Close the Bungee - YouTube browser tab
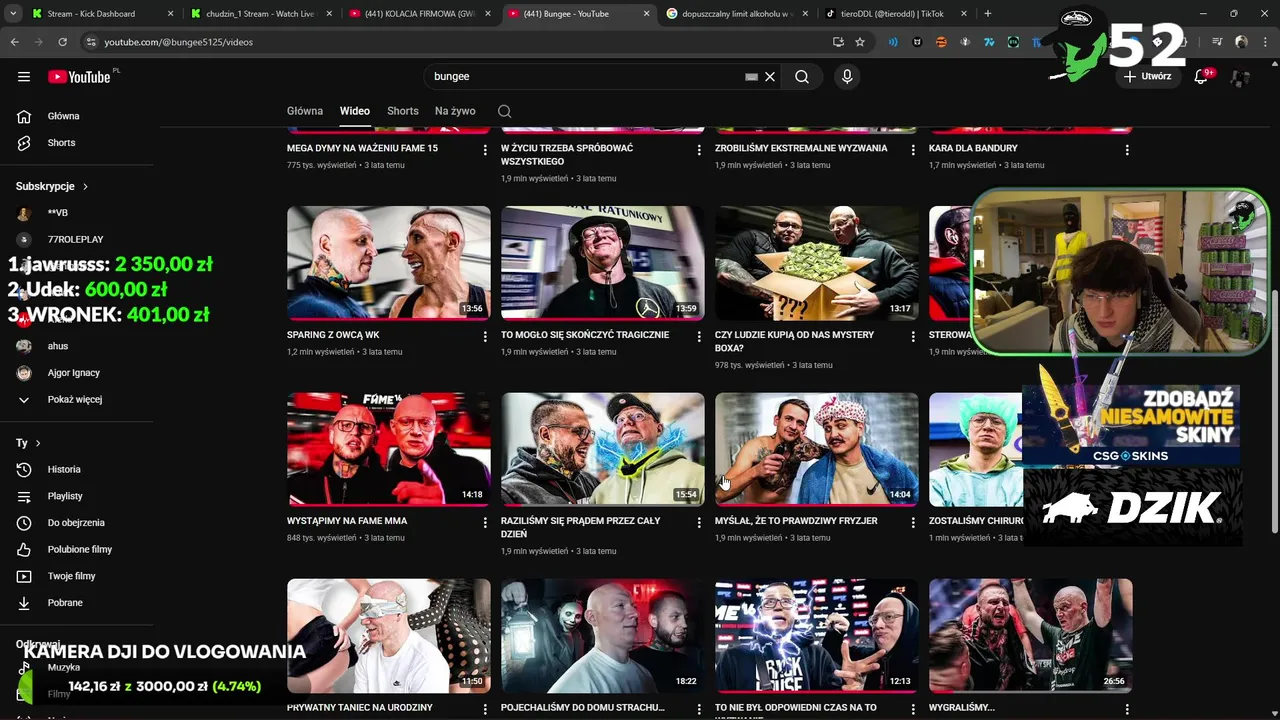The width and height of the screenshot is (1280, 720). (x=646, y=14)
